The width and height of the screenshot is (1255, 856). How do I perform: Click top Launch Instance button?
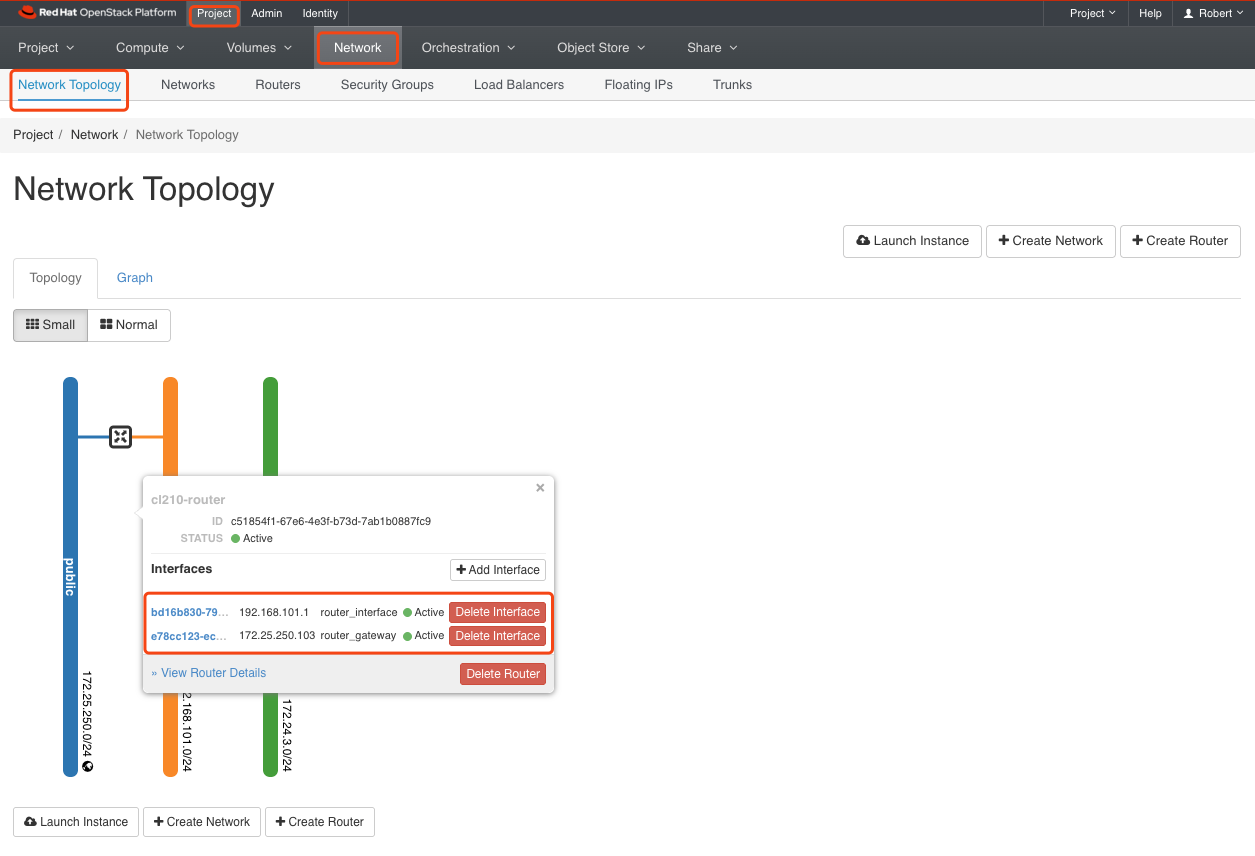click(x=912, y=241)
